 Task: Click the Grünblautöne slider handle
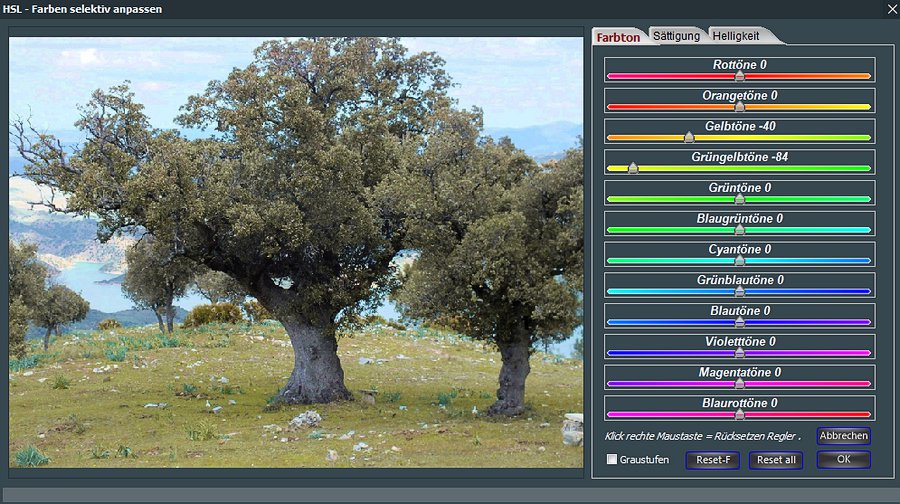click(x=740, y=292)
